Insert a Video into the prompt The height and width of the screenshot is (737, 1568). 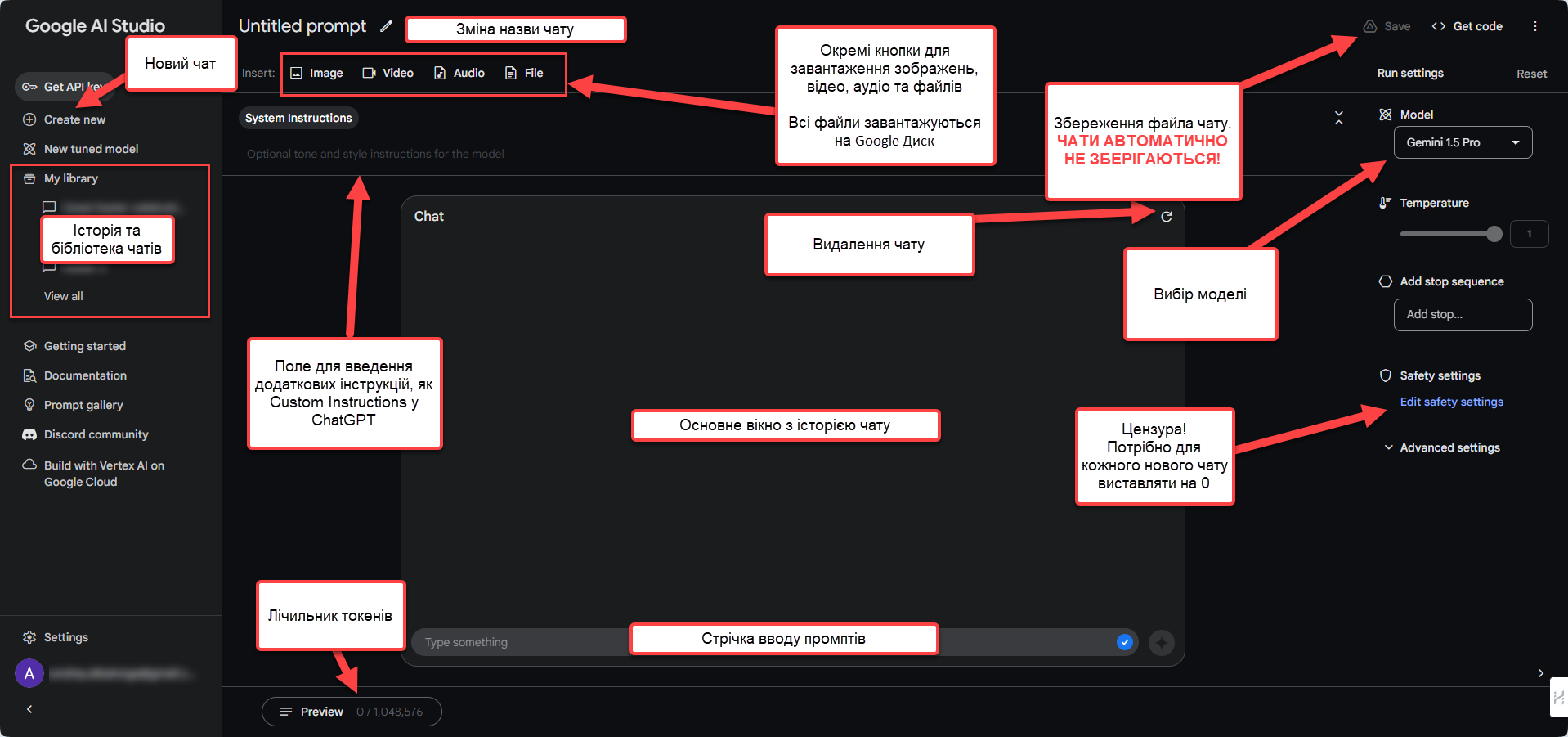388,73
